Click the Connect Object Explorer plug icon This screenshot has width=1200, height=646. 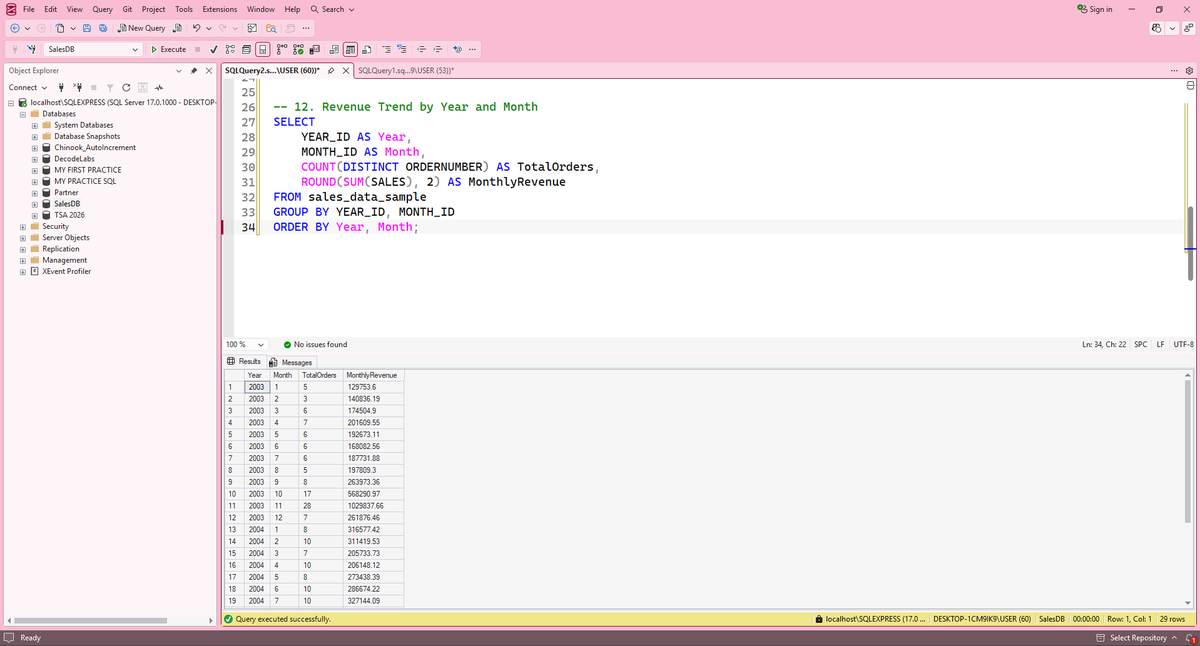[63, 87]
